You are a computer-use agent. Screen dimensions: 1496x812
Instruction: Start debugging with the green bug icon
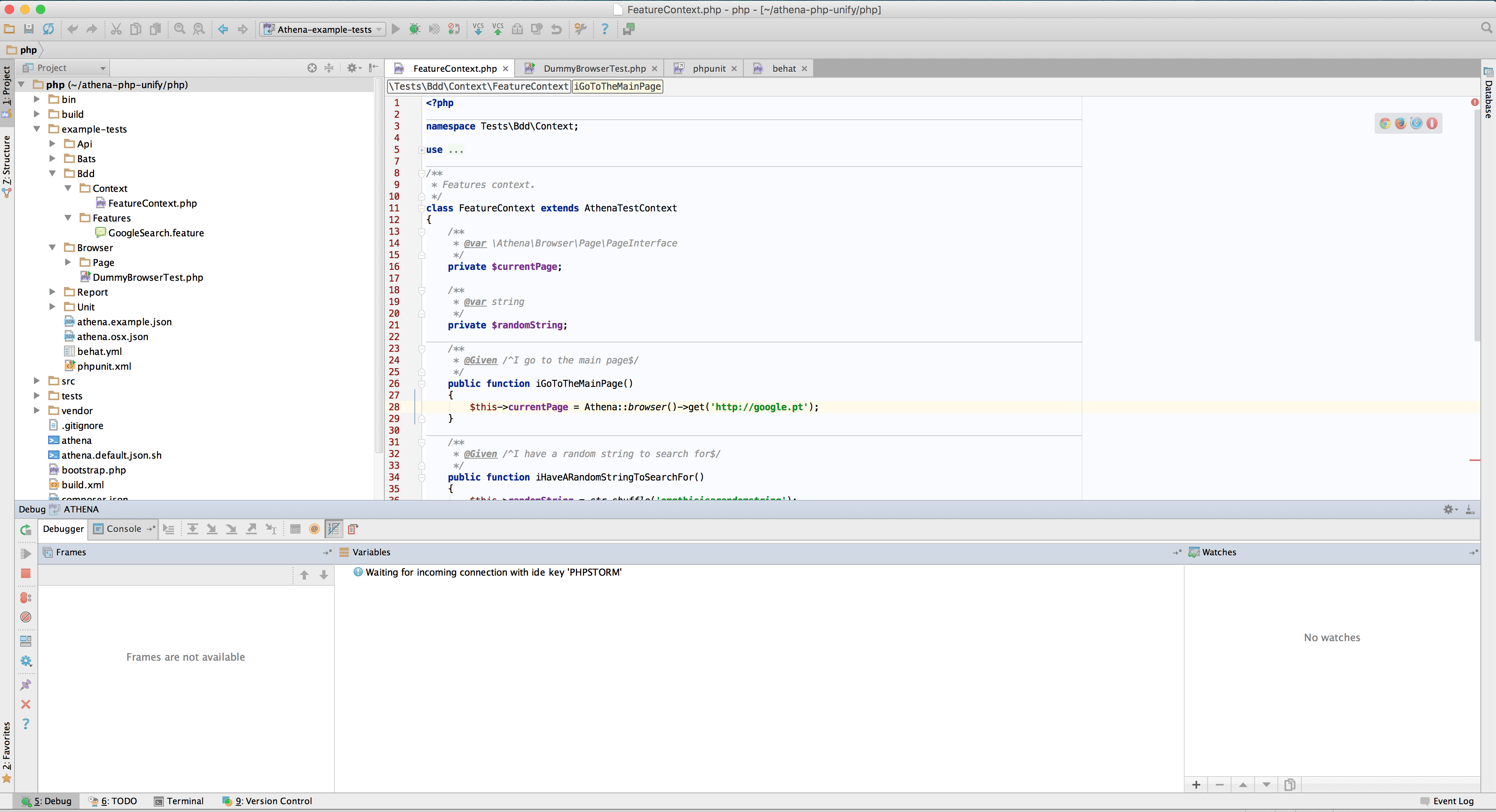pyautogui.click(x=415, y=29)
